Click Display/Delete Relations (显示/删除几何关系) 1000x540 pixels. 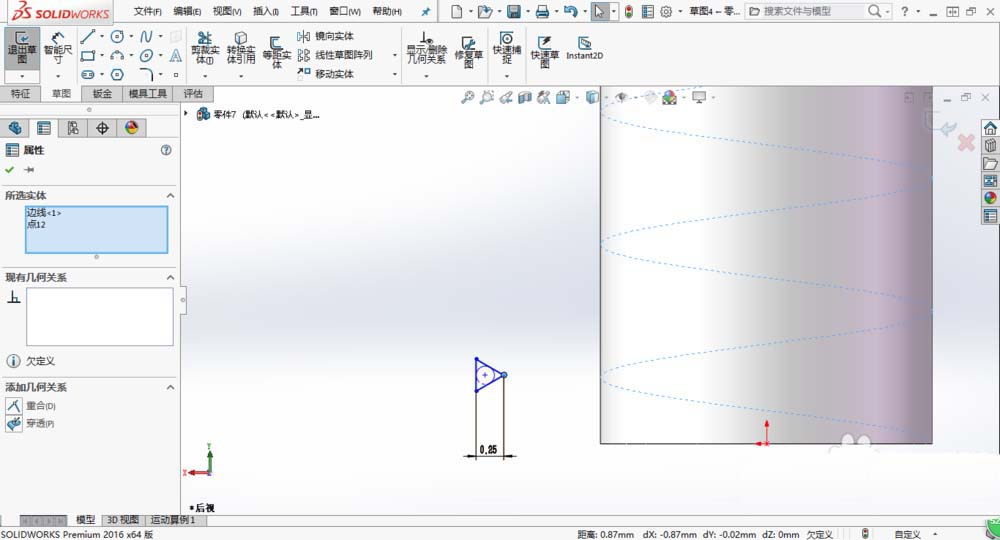(x=426, y=48)
